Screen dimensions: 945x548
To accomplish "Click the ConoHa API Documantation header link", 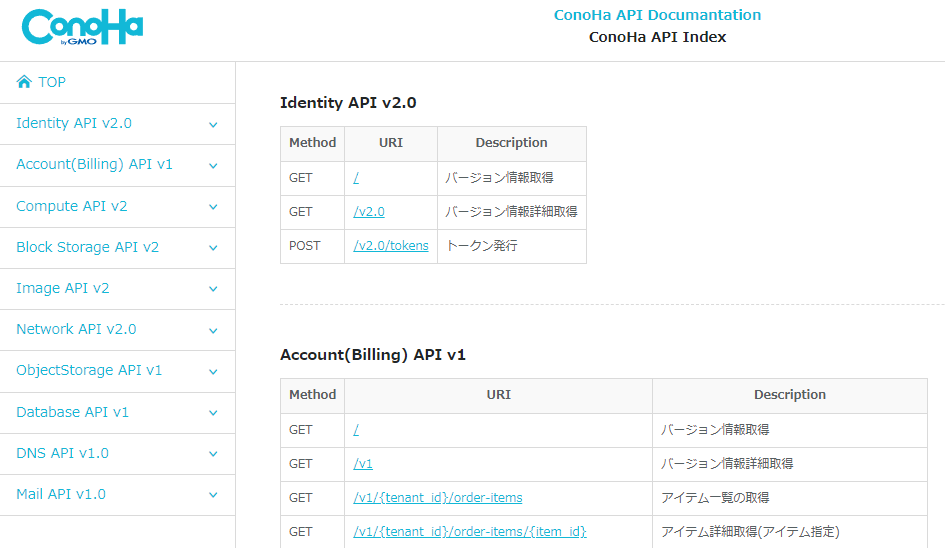I will [657, 15].
